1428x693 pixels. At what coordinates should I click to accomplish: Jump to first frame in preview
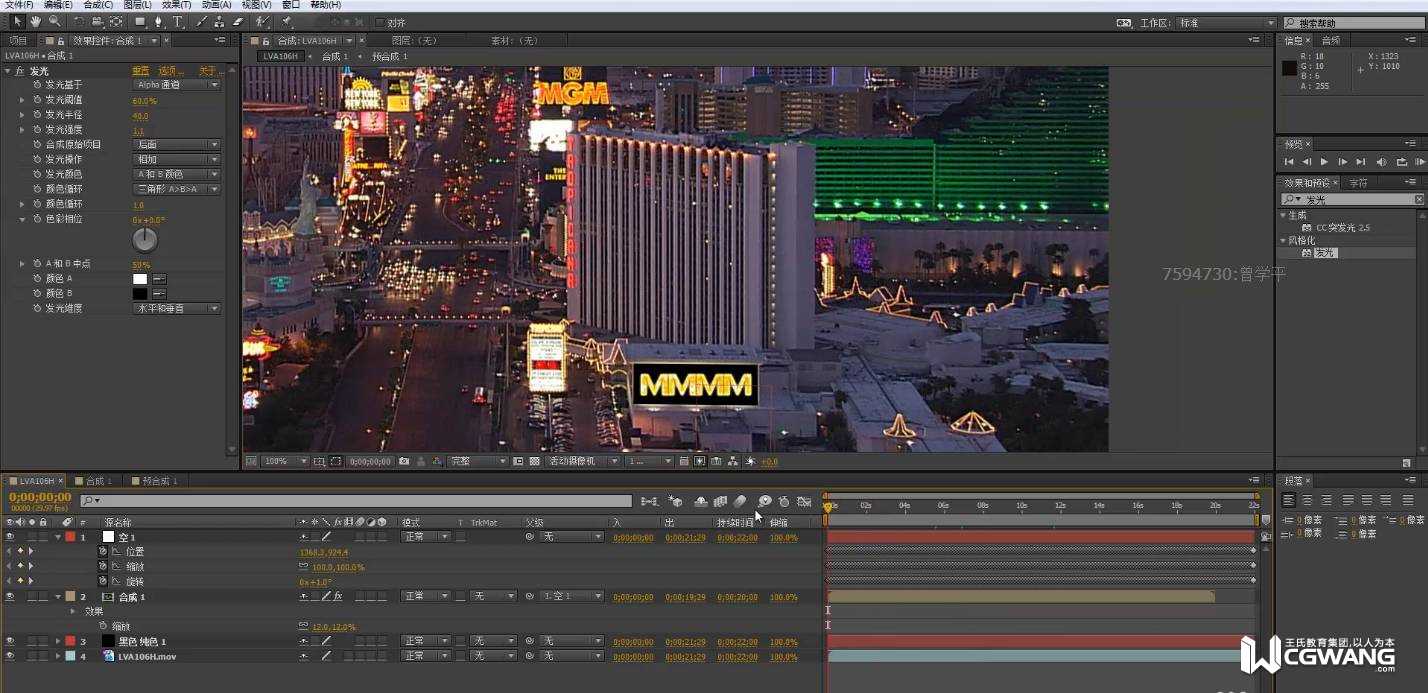click(1289, 162)
